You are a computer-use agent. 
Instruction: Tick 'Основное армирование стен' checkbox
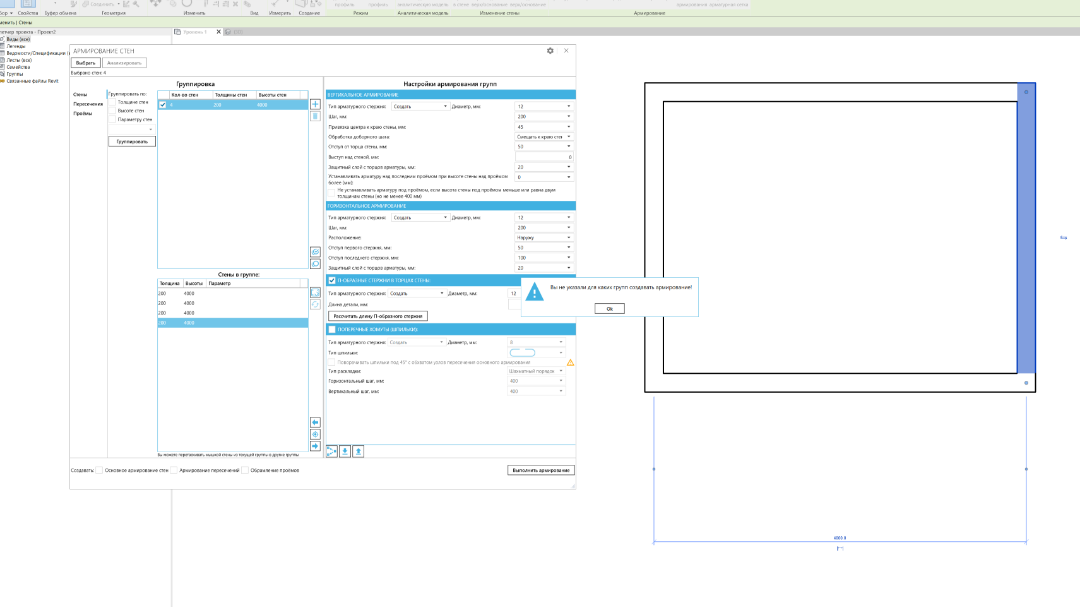[99, 471]
